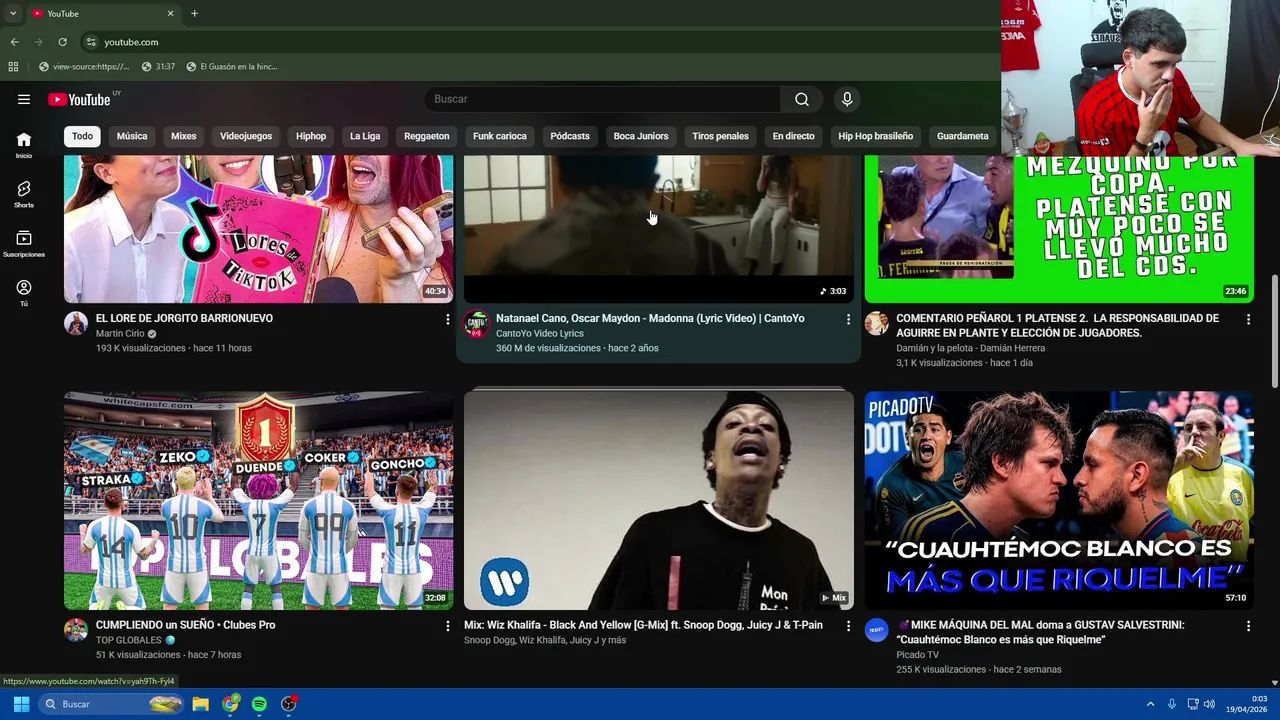Image resolution: width=1280 pixels, height=720 pixels.
Task: Open Shorts from the sidebar
Action: pyautogui.click(x=24, y=194)
